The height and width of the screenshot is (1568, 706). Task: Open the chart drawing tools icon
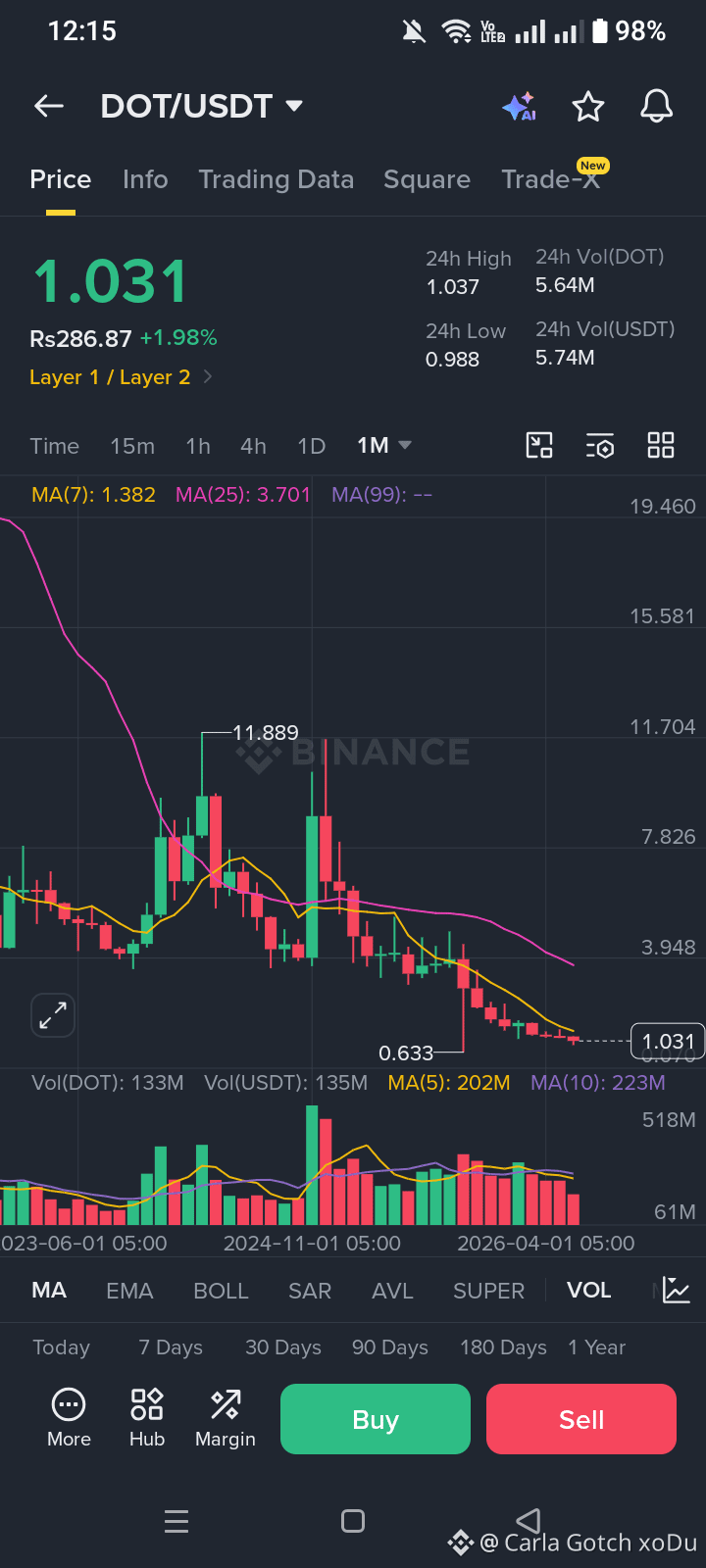pyautogui.click(x=539, y=446)
